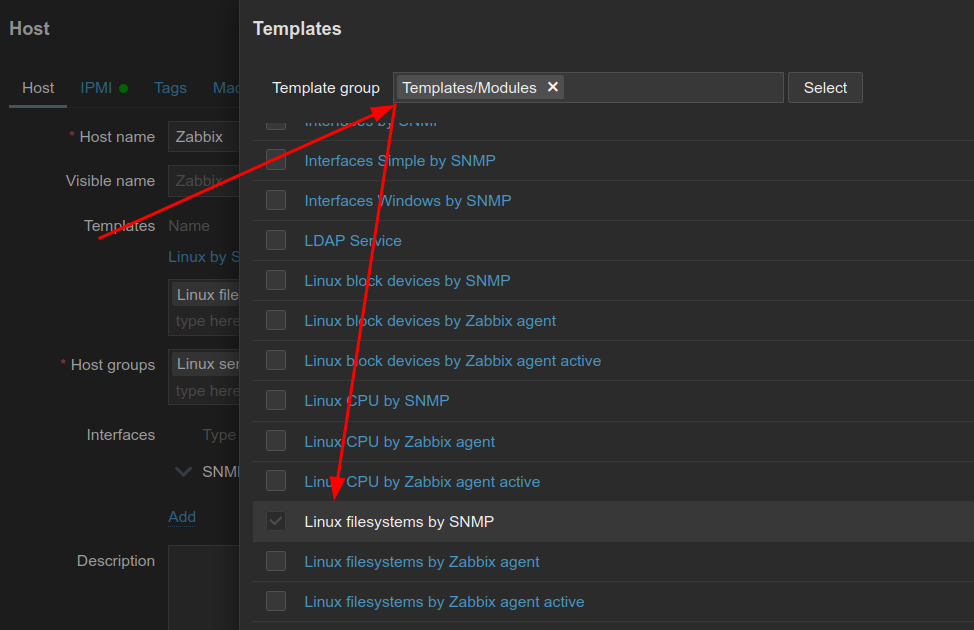Open Linux block devices by Zabbix agent active link
The image size is (974, 630).
(452, 361)
